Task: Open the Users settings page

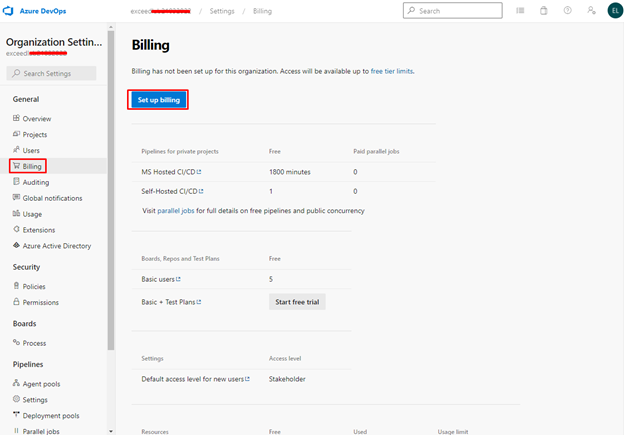Action: 31,150
